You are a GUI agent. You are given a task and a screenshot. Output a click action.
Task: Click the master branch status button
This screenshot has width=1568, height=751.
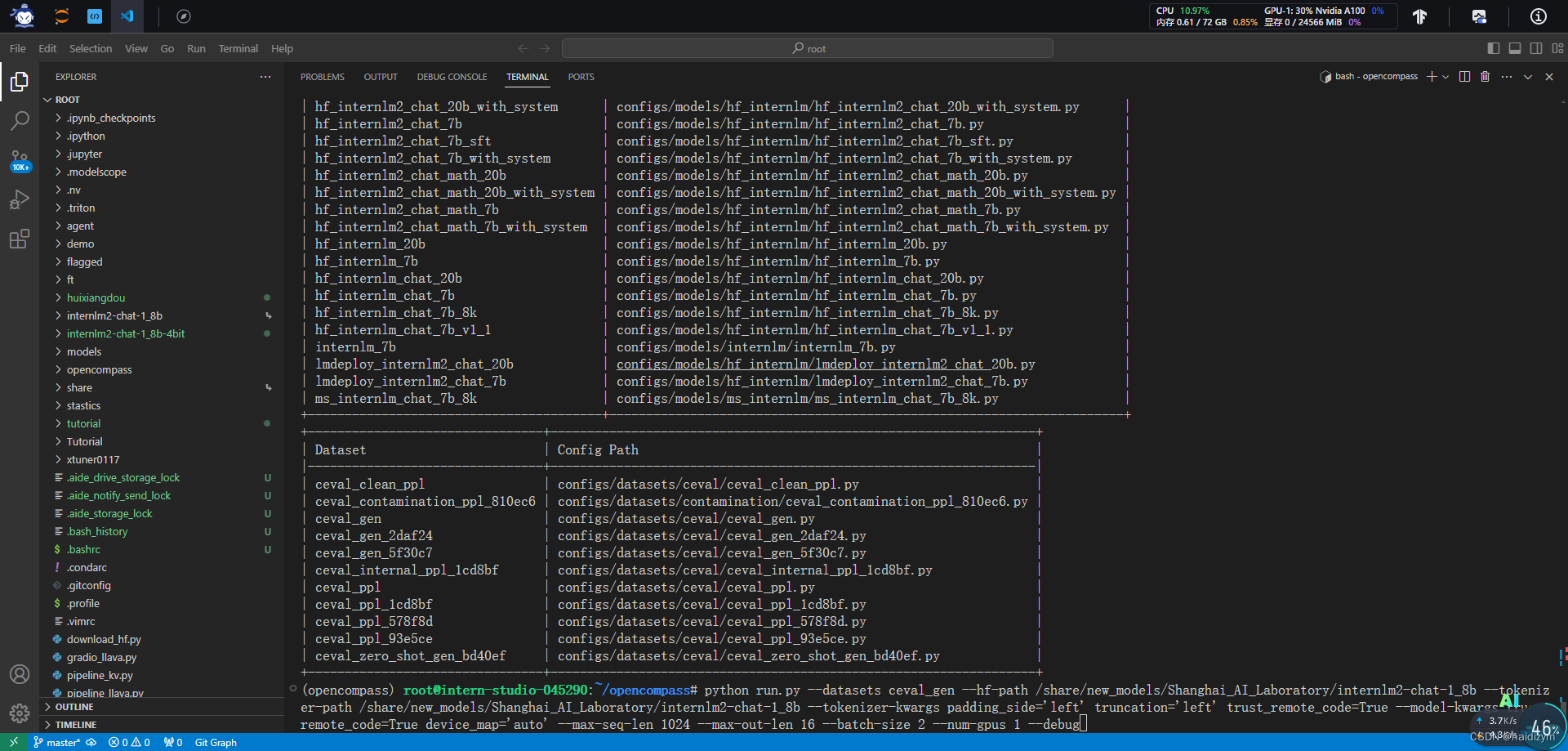[x=57, y=742]
